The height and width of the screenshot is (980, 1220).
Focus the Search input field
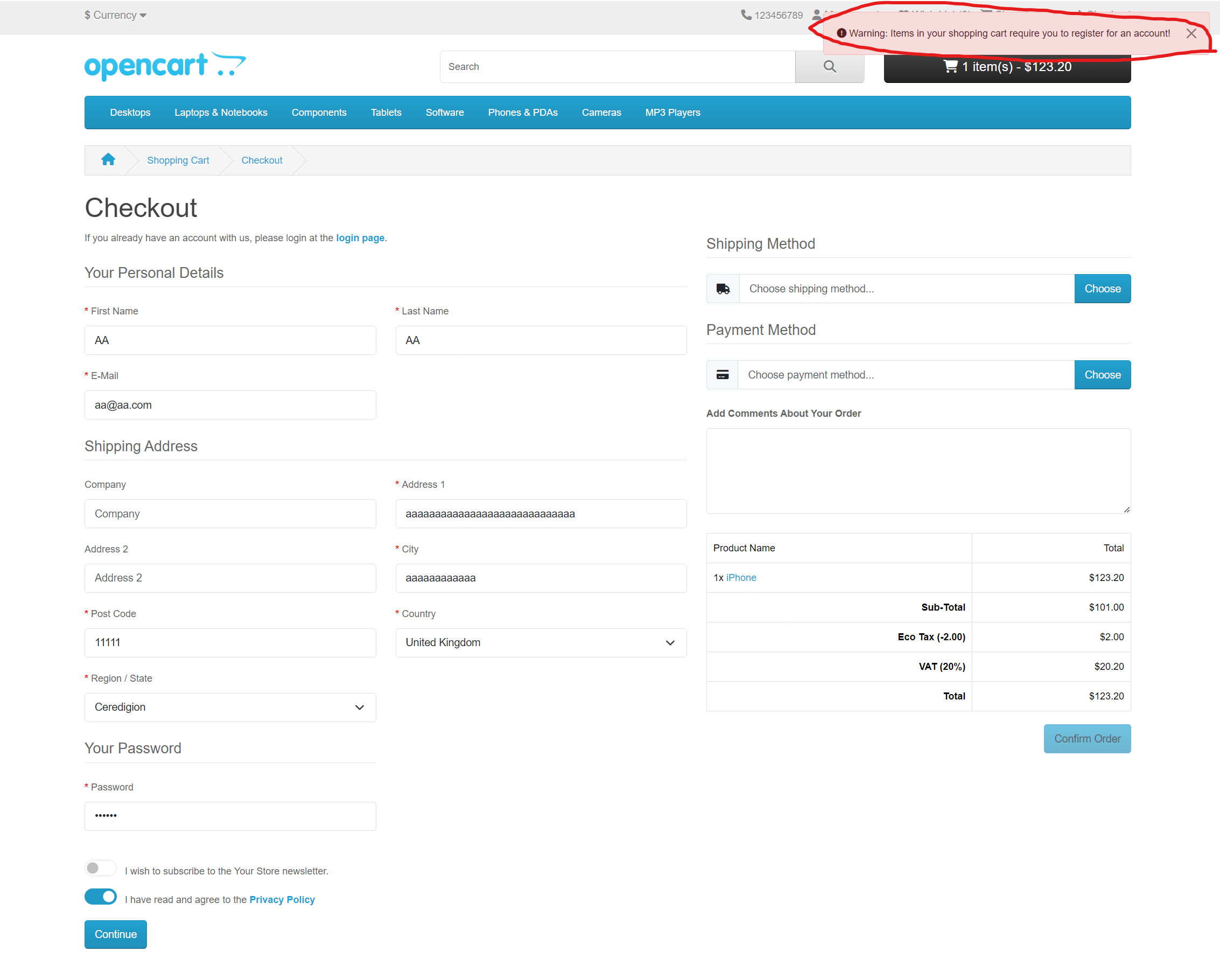click(x=618, y=67)
